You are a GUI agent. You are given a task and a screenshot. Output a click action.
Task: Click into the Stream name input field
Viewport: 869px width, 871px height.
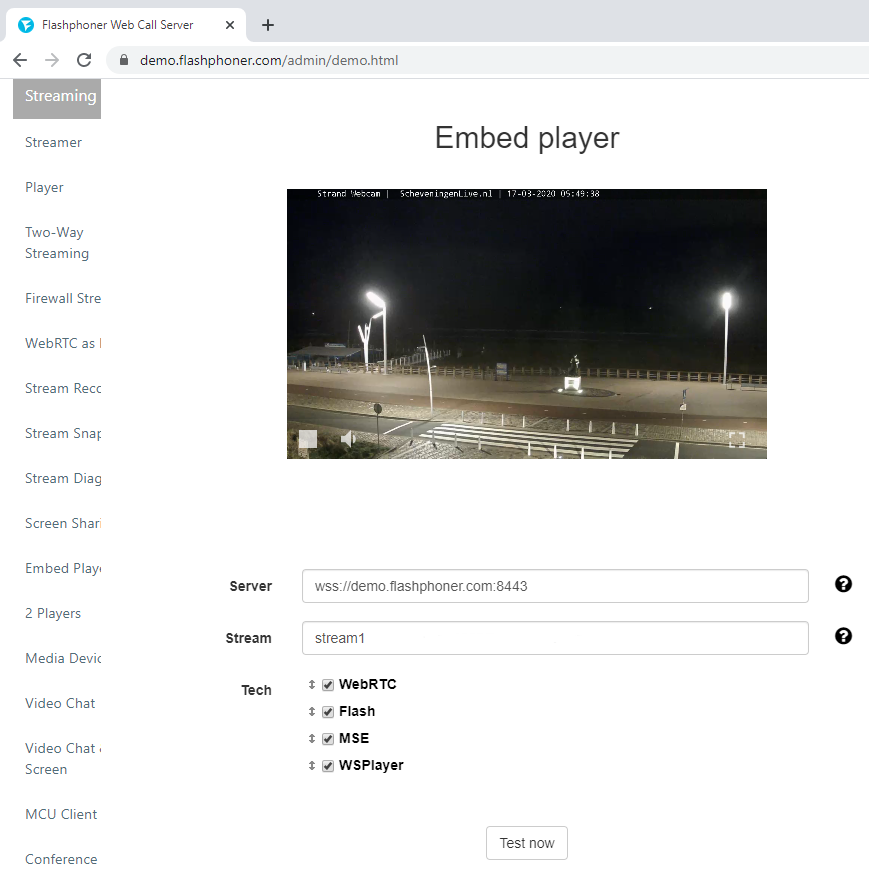[555, 638]
